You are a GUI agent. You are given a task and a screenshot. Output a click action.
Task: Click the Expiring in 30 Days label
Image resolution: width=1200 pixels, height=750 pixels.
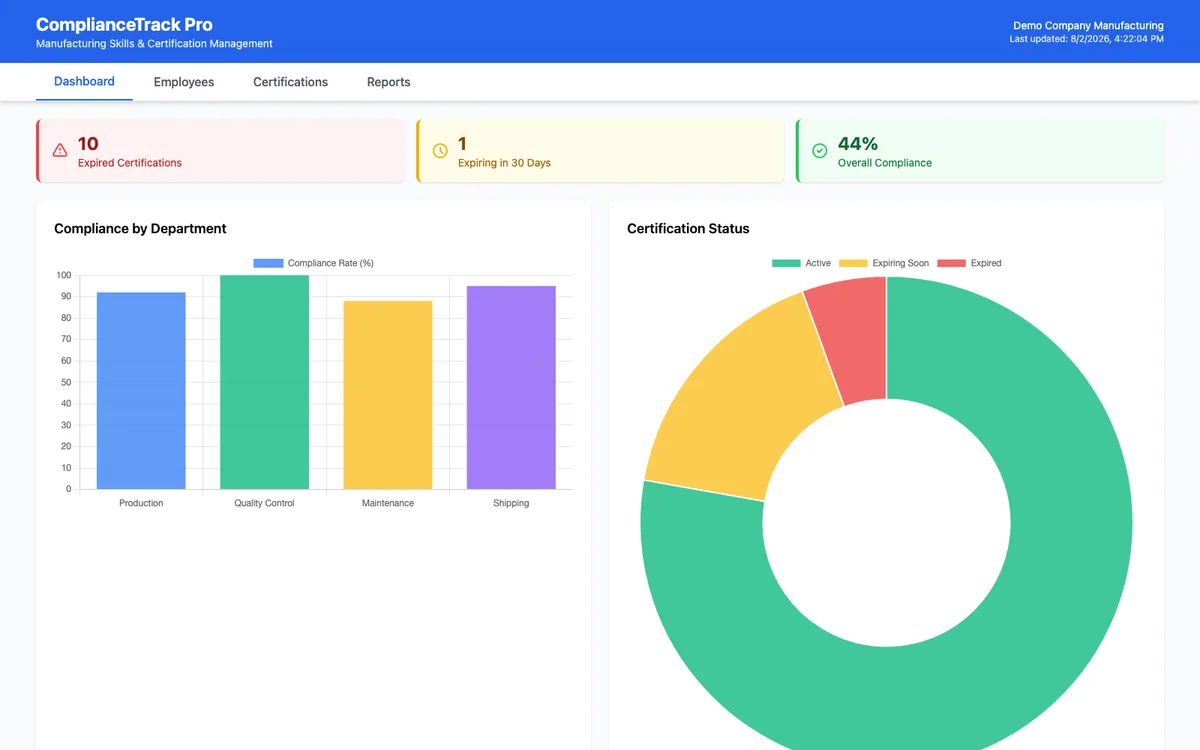tap(504, 163)
